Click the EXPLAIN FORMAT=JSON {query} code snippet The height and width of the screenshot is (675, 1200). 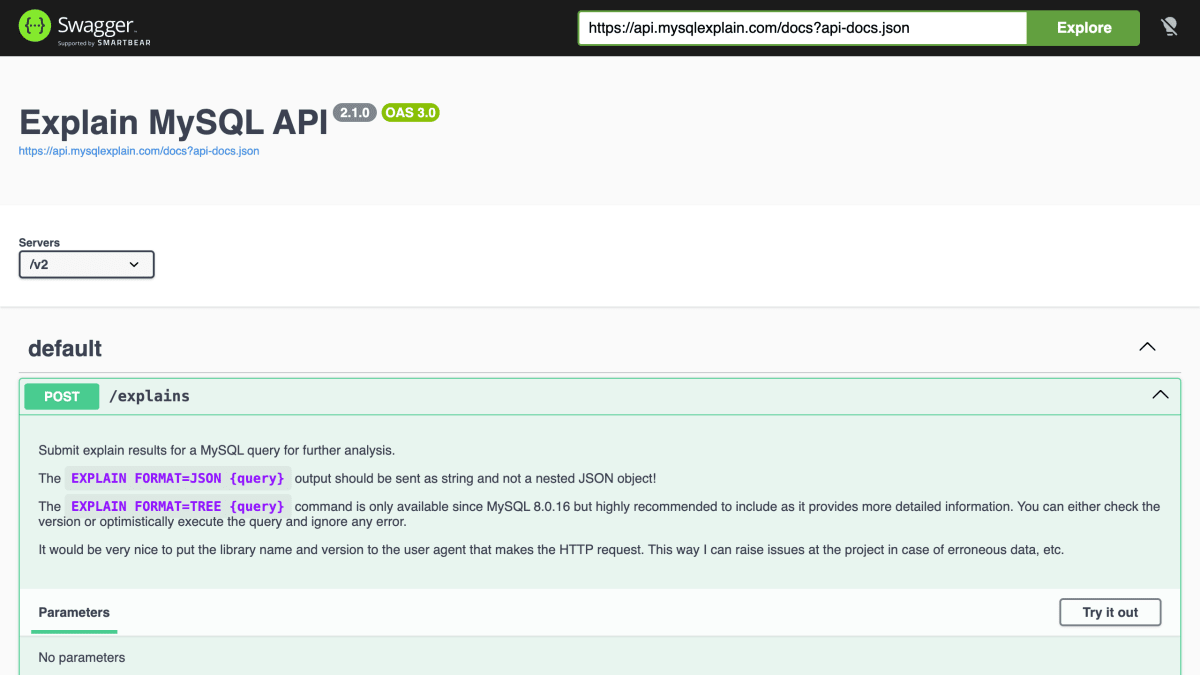tap(178, 478)
